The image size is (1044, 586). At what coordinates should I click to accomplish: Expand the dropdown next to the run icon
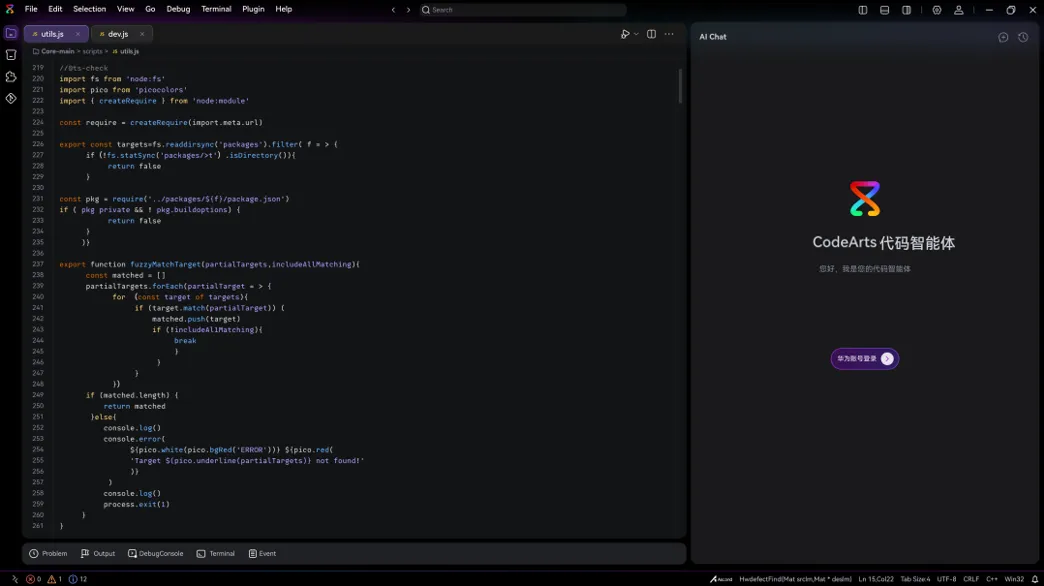636,34
